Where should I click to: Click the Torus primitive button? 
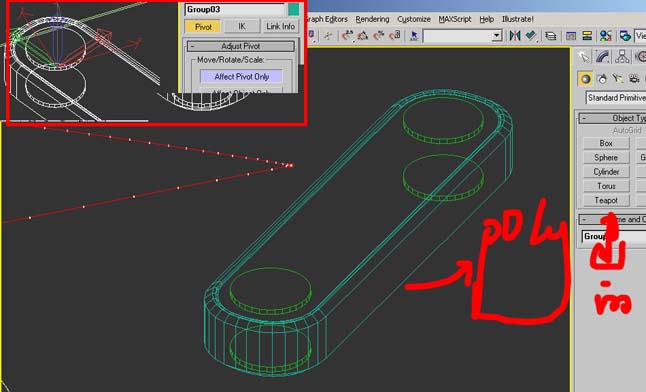click(x=606, y=186)
